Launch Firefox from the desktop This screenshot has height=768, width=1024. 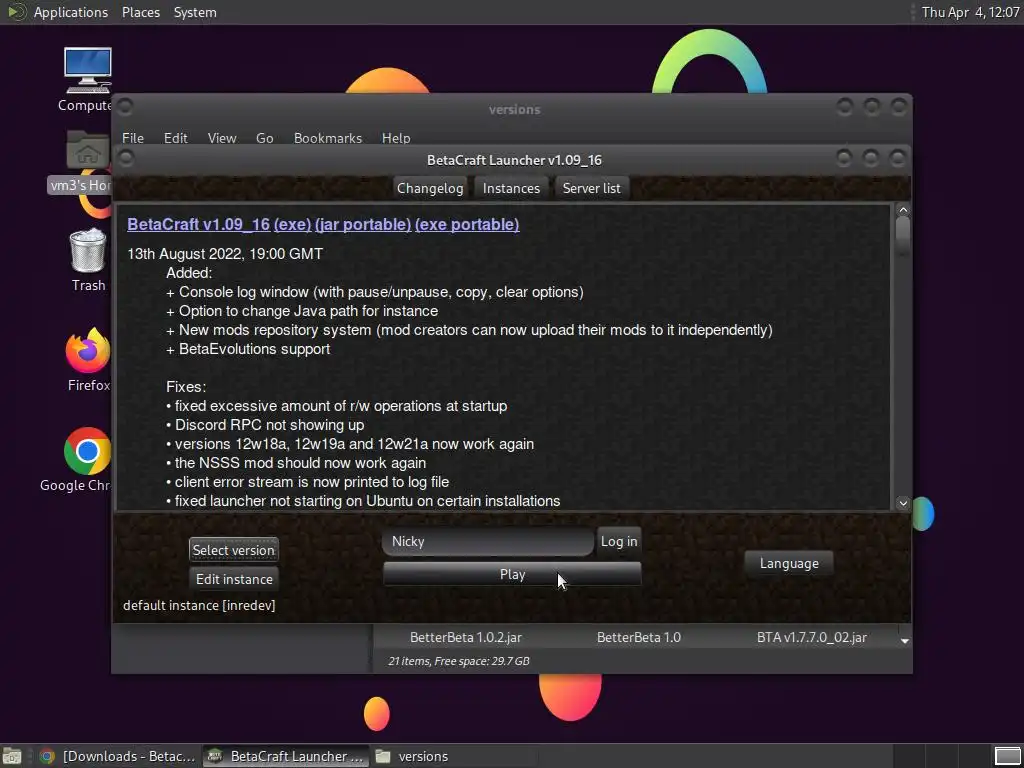coord(88,359)
